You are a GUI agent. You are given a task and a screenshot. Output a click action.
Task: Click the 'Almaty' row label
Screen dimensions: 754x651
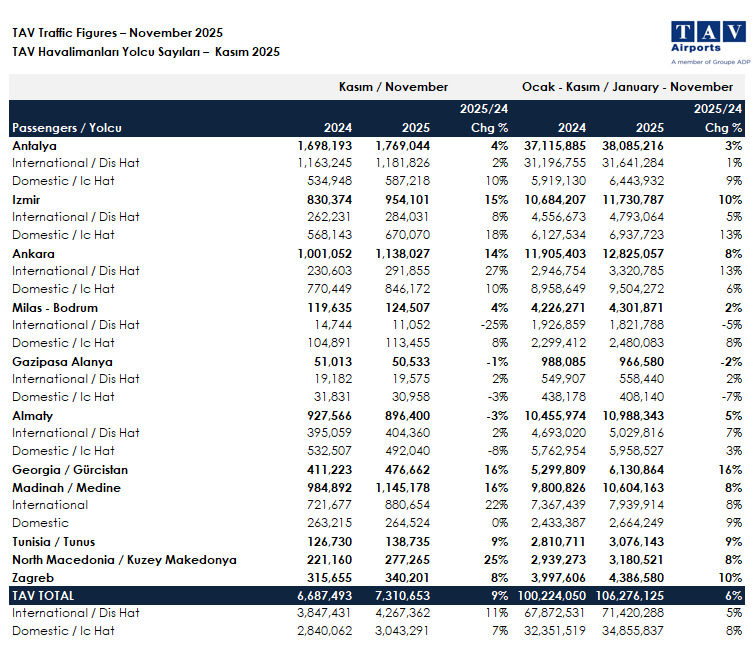tap(32, 416)
